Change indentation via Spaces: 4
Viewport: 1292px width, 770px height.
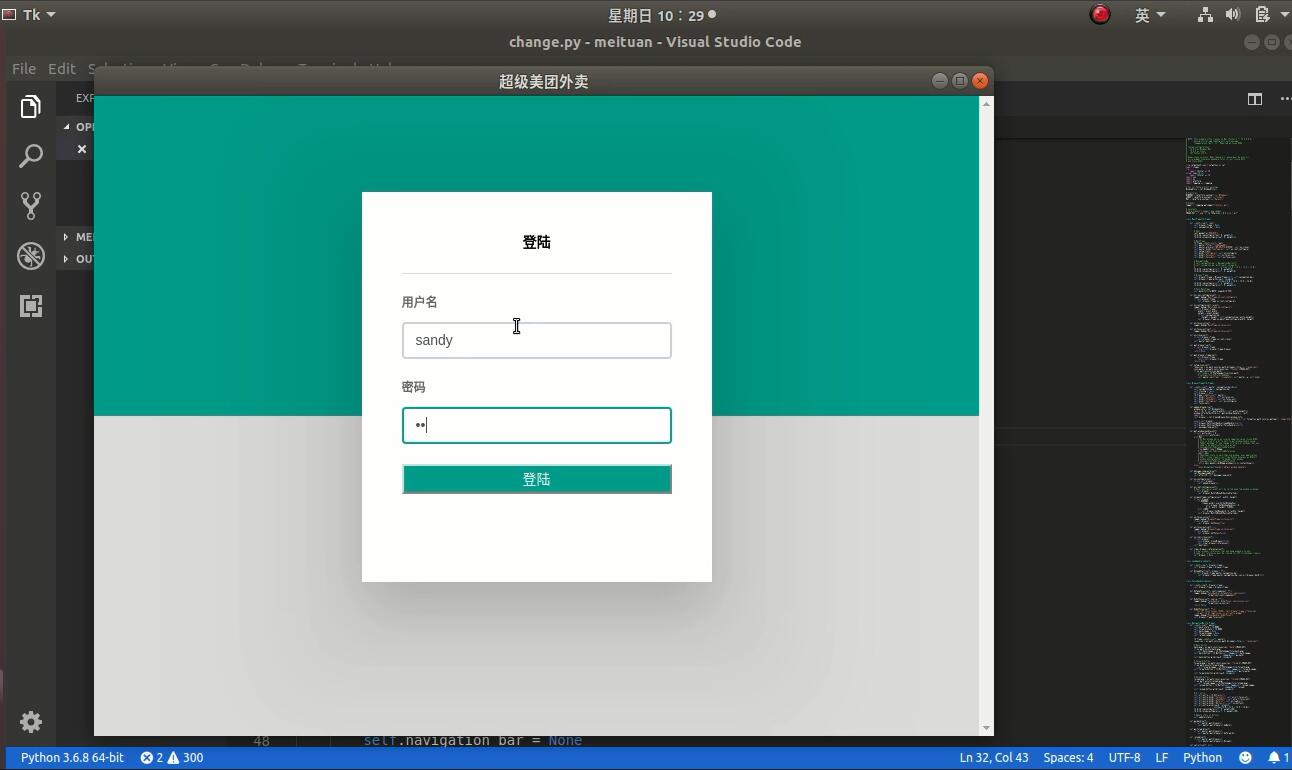[1068, 758]
